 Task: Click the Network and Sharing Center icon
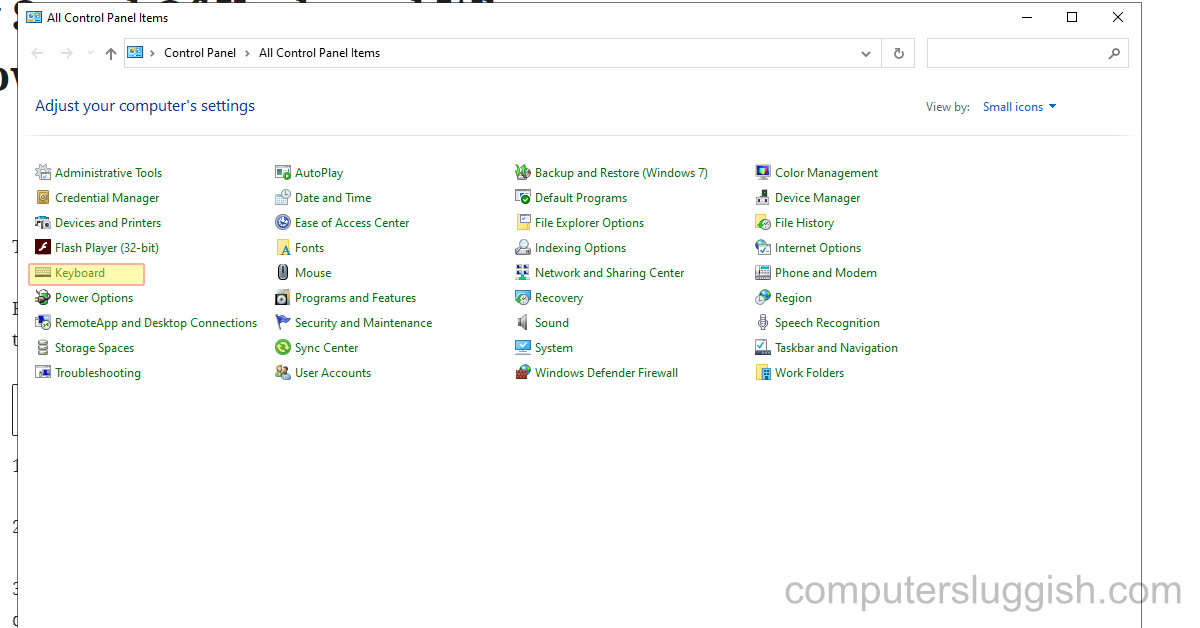[x=523, y=273]
